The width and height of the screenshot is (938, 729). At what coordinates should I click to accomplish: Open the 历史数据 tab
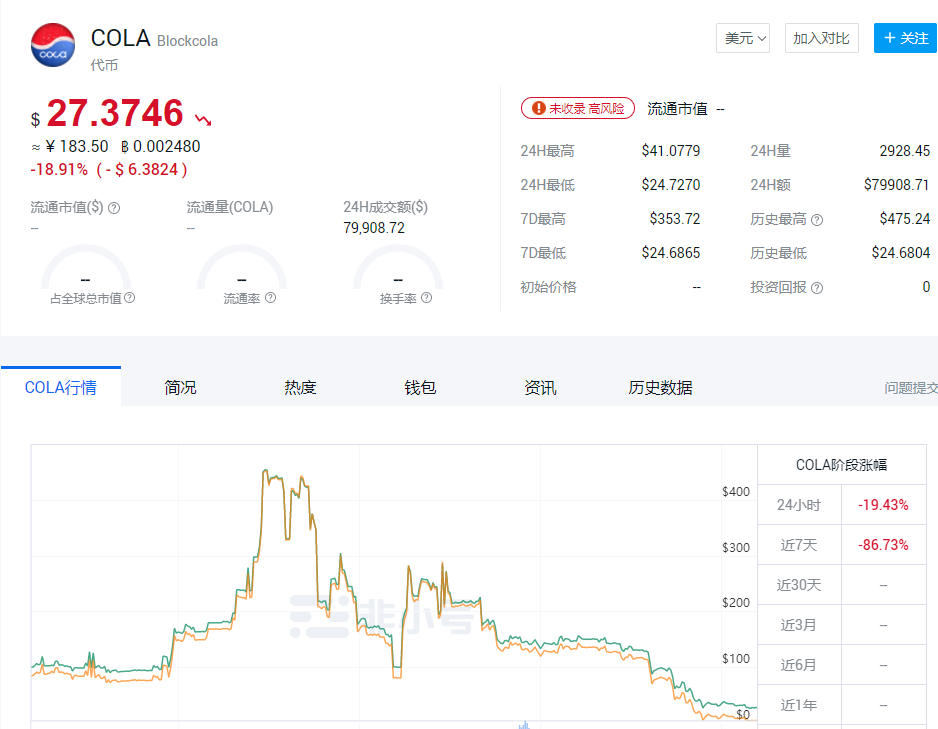(660, 388)
